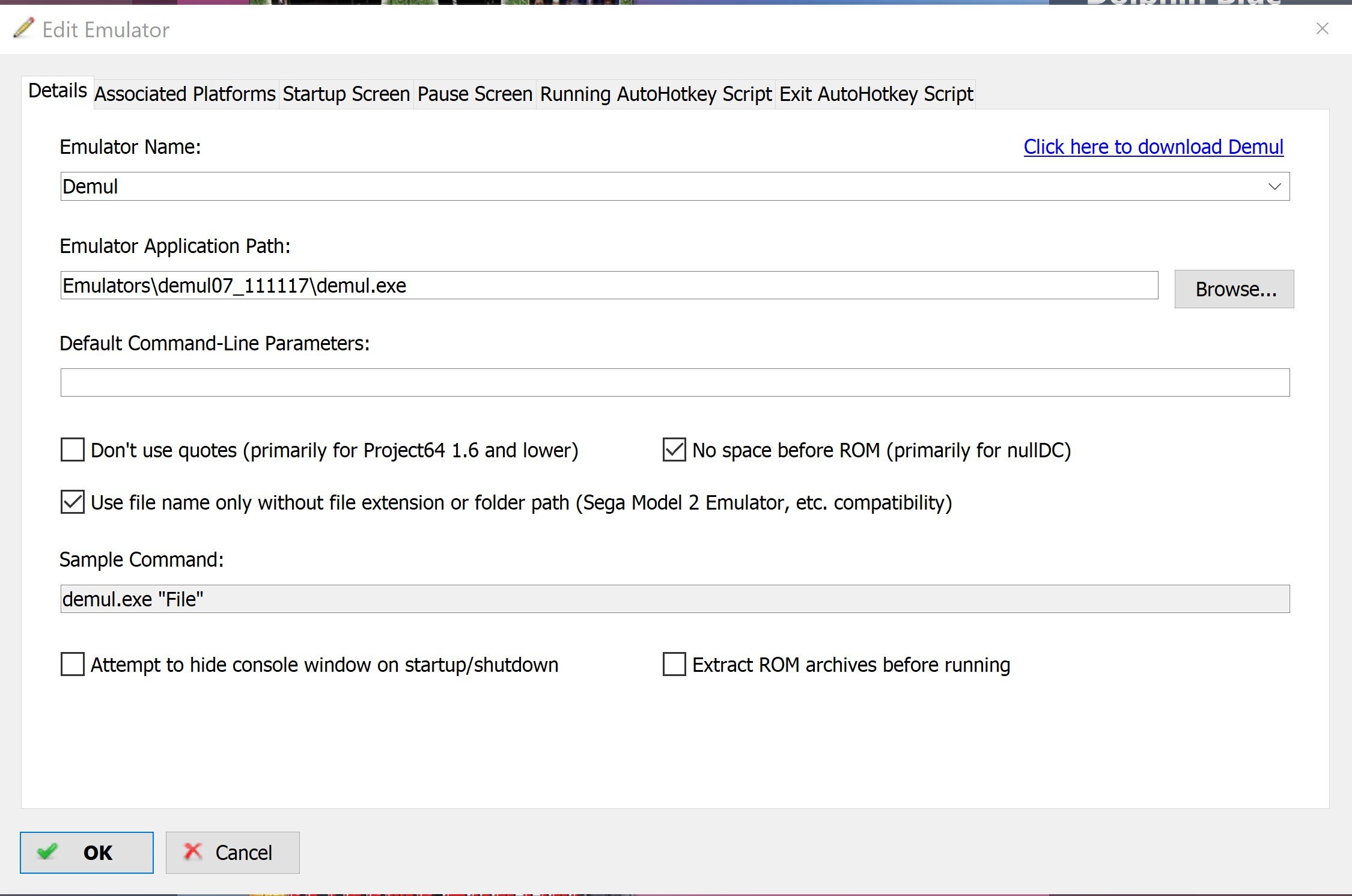Enable the Don't use quotes checkbox
1352x896 pixels.
click(x=73, y=450)
